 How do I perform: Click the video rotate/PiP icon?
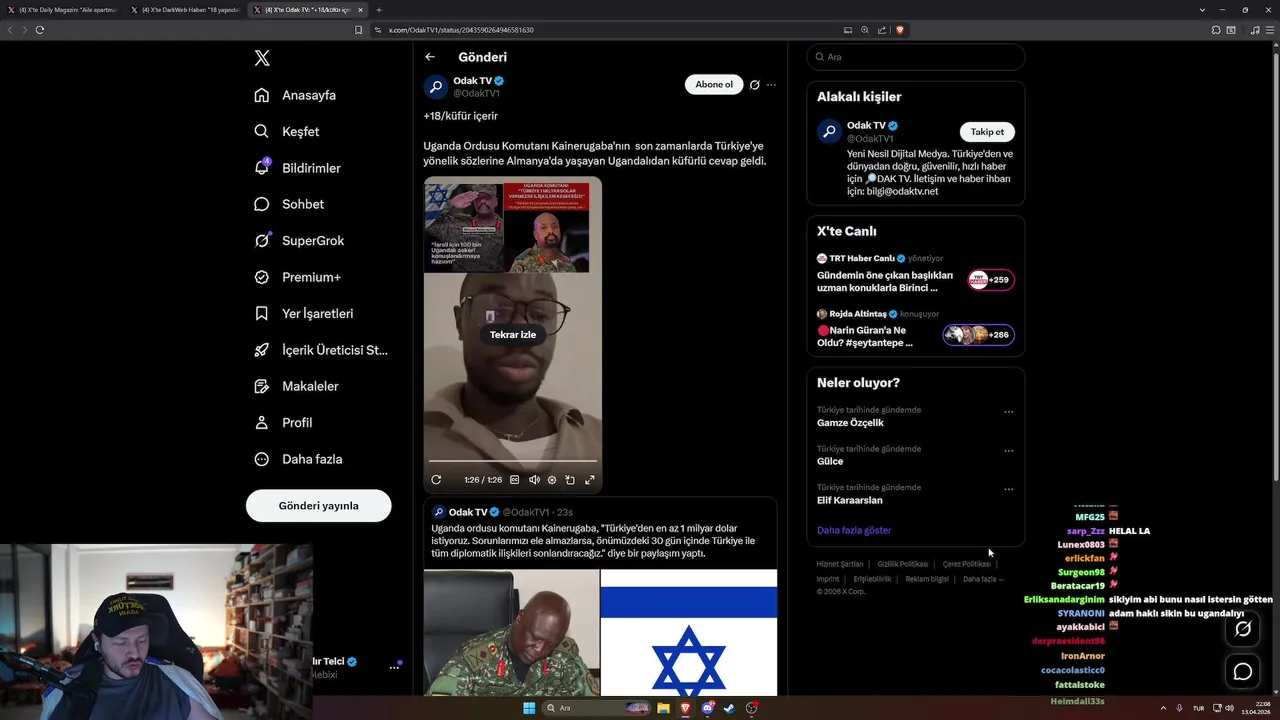570,480
